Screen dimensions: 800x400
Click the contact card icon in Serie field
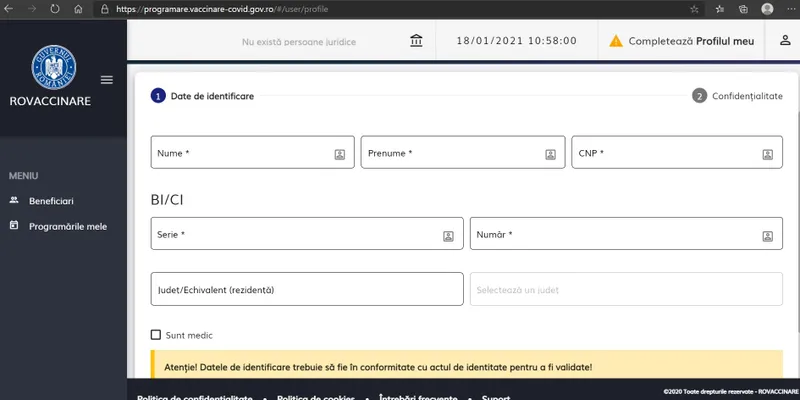tap(449, 236)
